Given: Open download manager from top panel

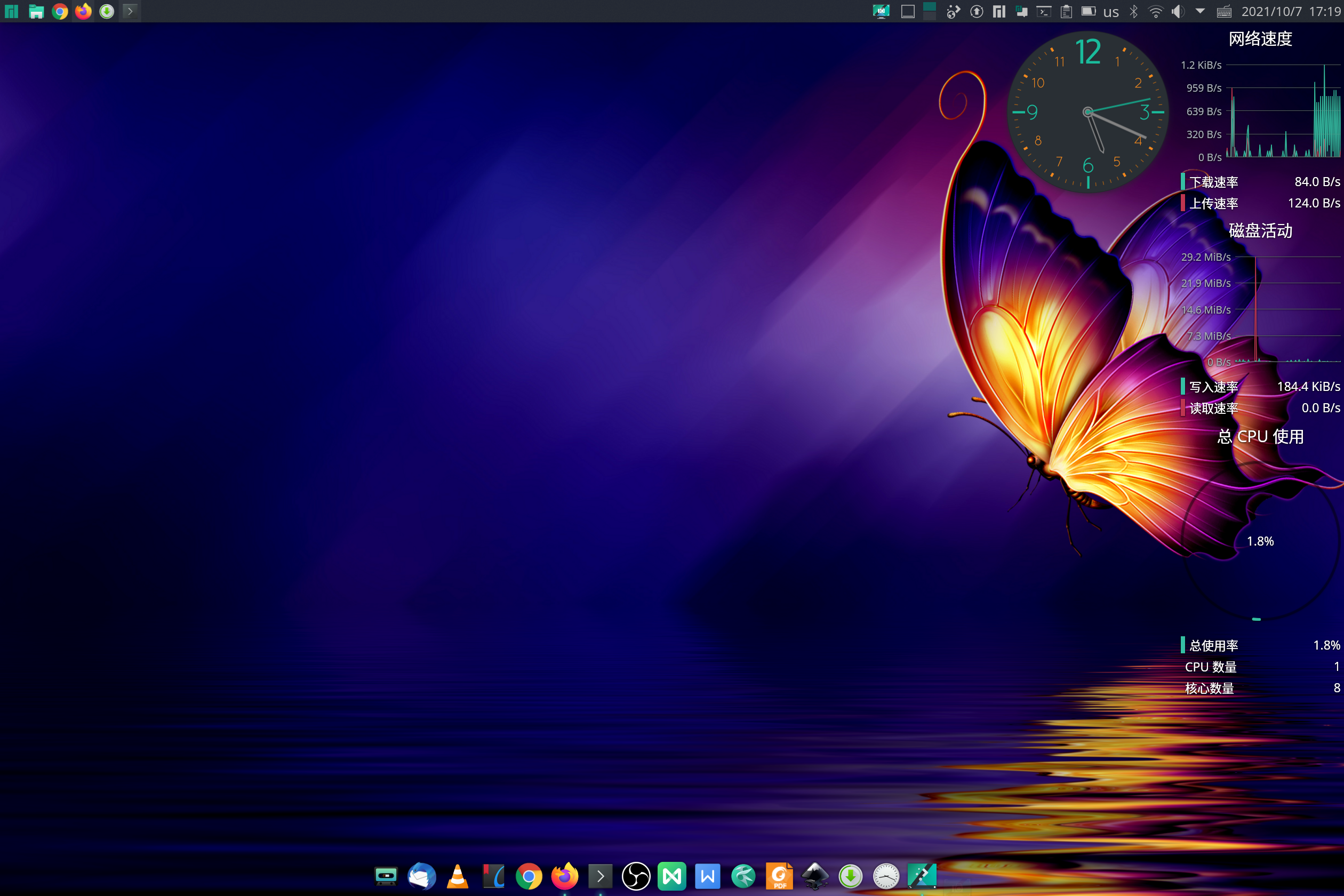Looking at the screenshot, I should 107,11.
